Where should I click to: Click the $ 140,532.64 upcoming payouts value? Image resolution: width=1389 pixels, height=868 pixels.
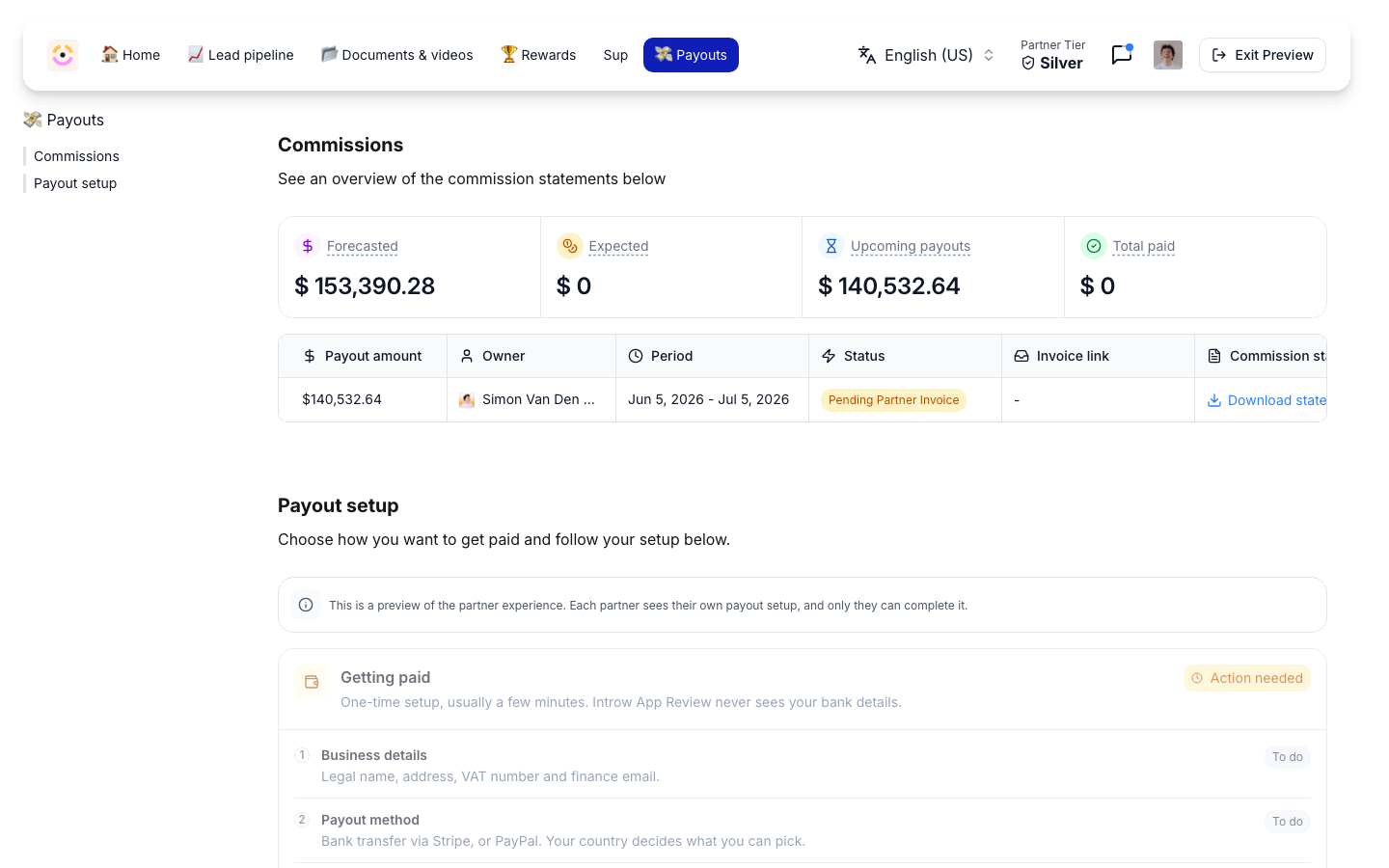click(889, 285)
